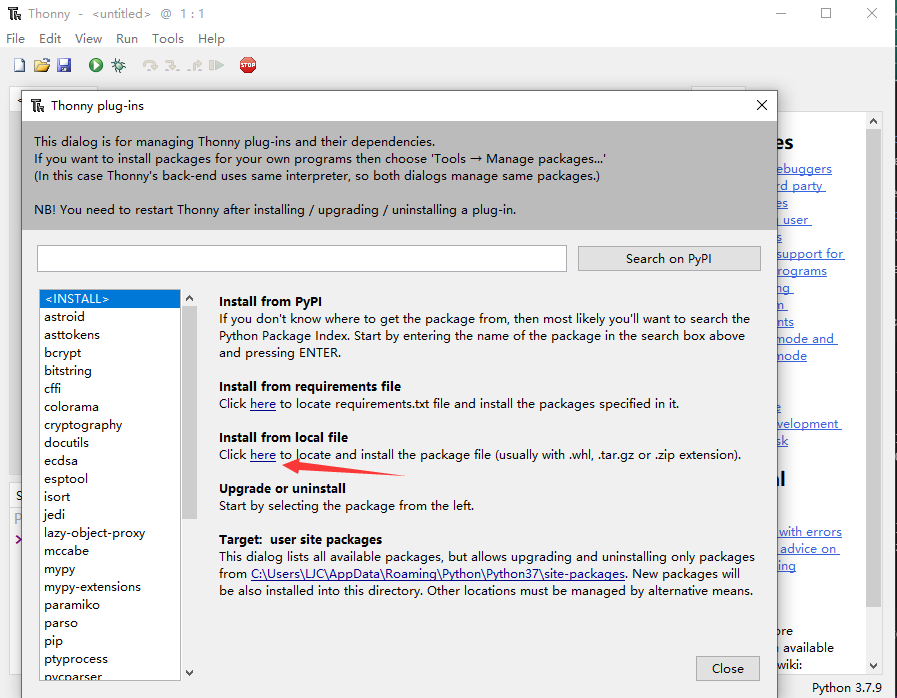Run current script with the green play icon
The height and width of the screenshot is (698, 897).
click(x=96, y=65)
